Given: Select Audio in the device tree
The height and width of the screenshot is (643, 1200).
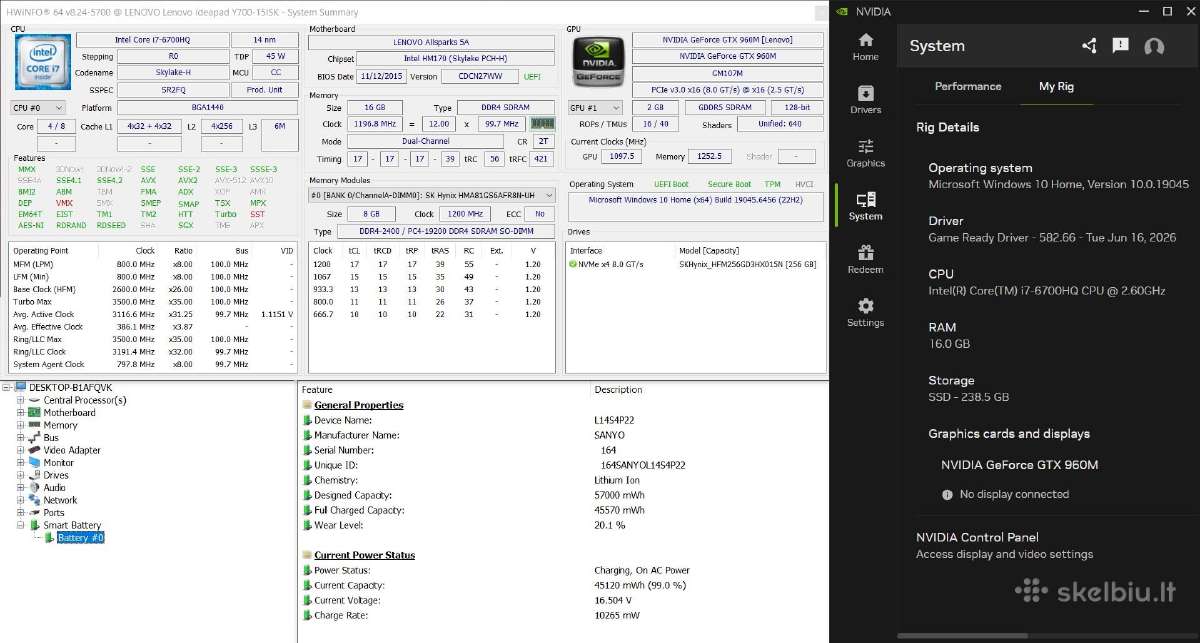Looking at the screenshot, I should (x=54, y=488).
